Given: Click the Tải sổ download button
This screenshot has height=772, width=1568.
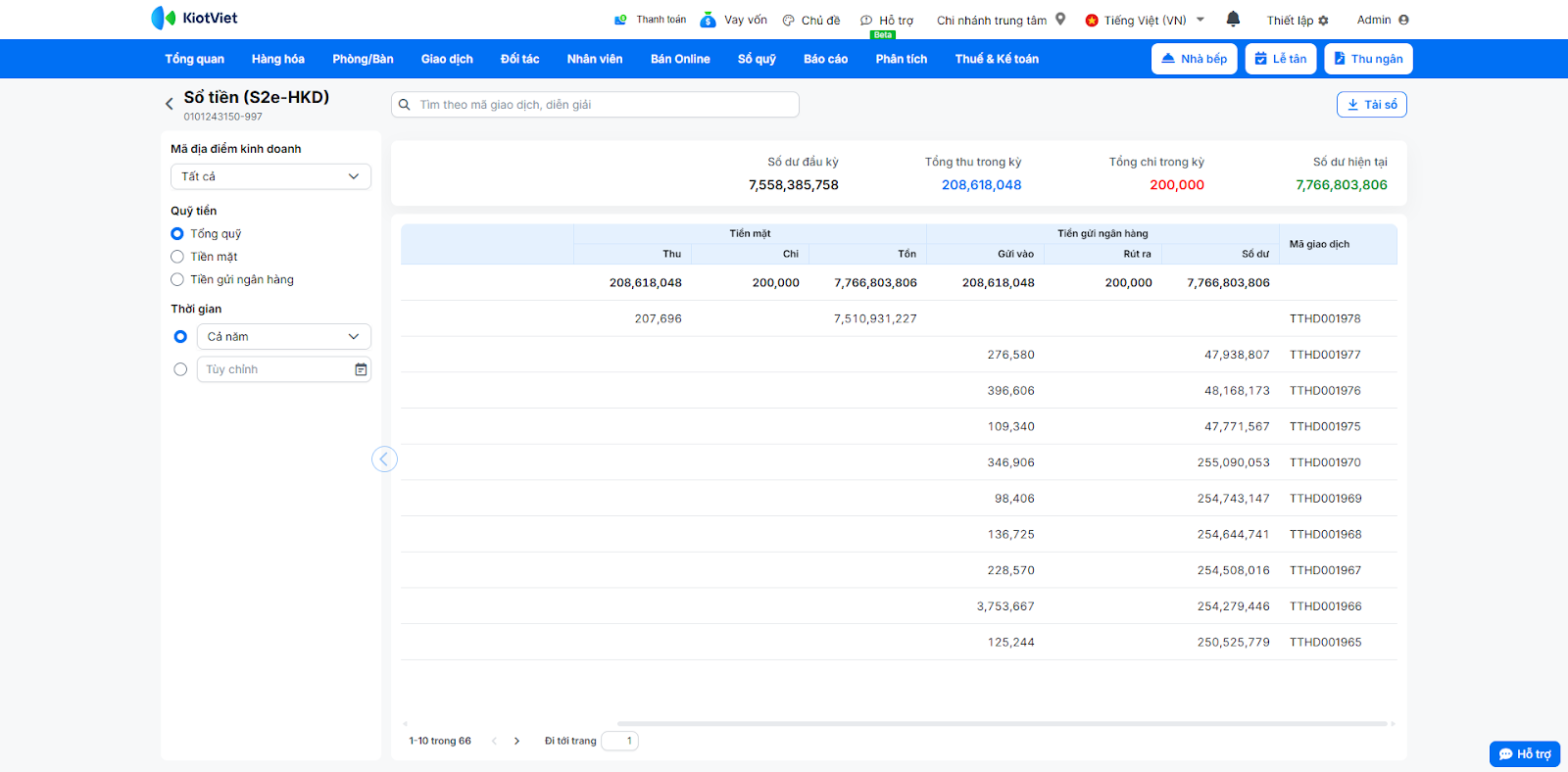Looking at the screenshot, I should [x=1371, y=105].
